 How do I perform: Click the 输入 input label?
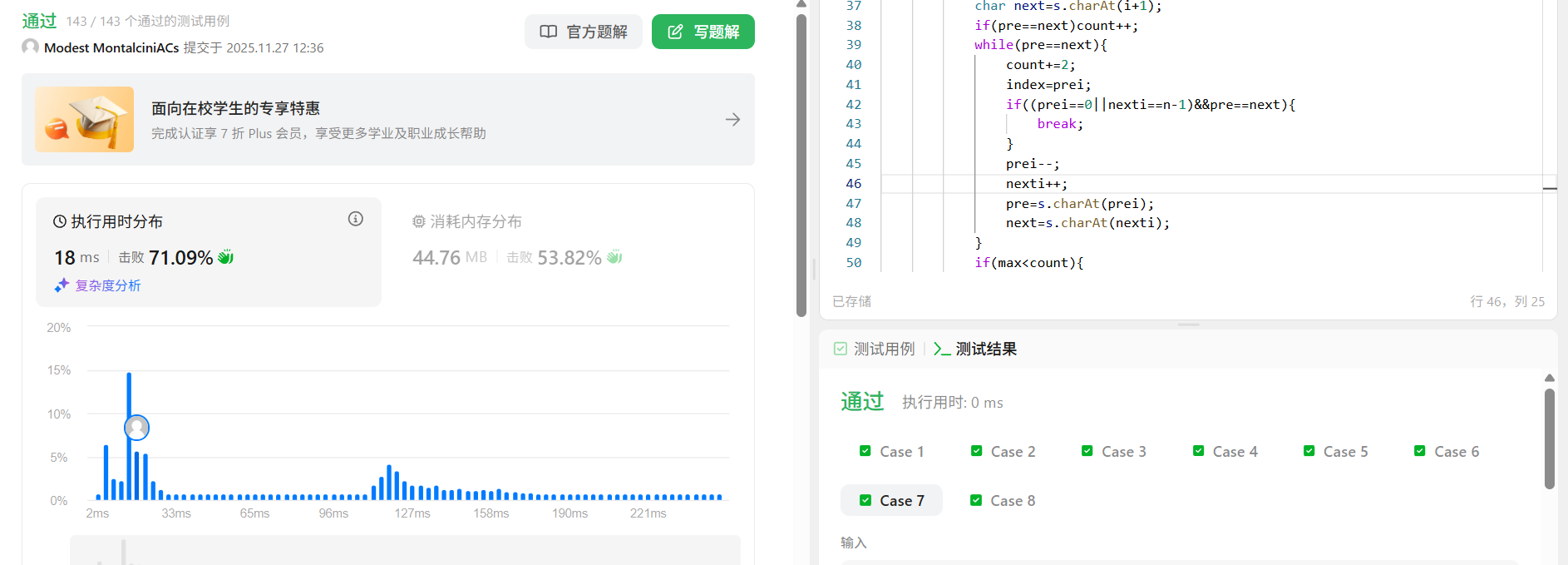(854, 543)
